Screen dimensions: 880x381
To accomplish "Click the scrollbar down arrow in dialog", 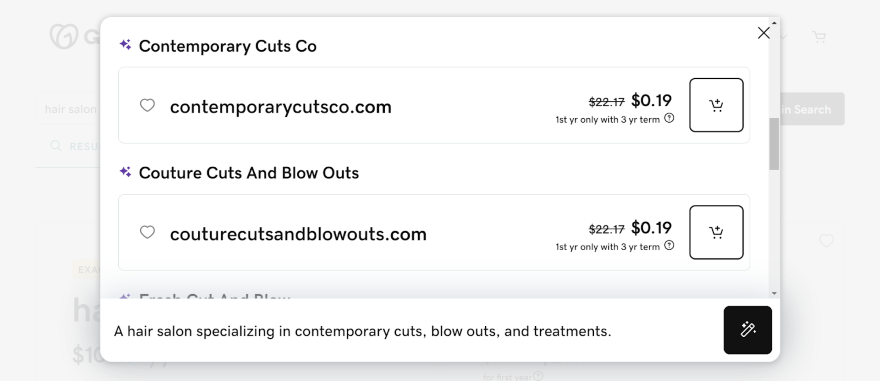I will [x=774, y=293].
